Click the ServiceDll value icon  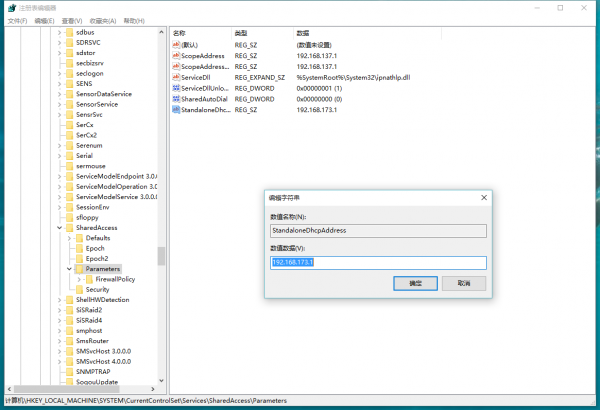176,76
